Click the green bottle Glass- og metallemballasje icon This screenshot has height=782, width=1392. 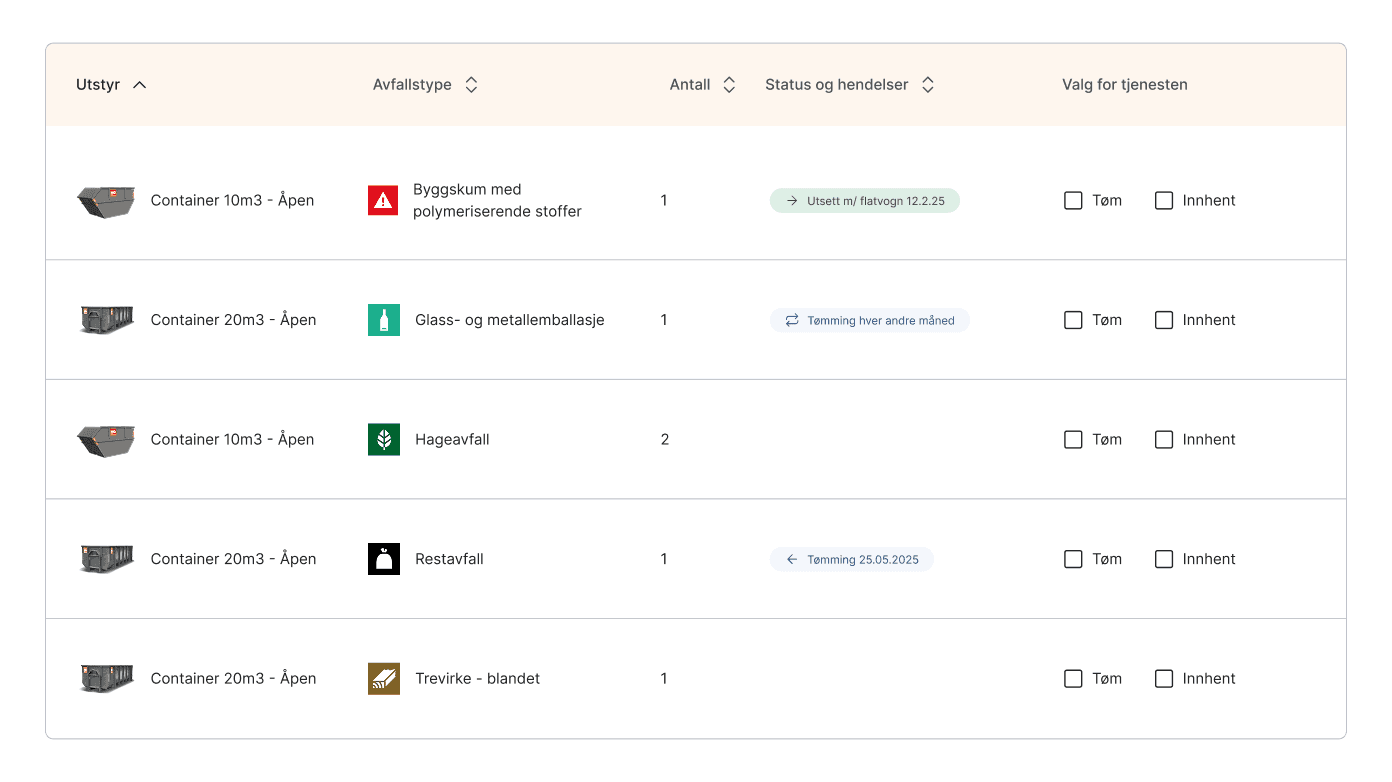(x=383, y=320)
